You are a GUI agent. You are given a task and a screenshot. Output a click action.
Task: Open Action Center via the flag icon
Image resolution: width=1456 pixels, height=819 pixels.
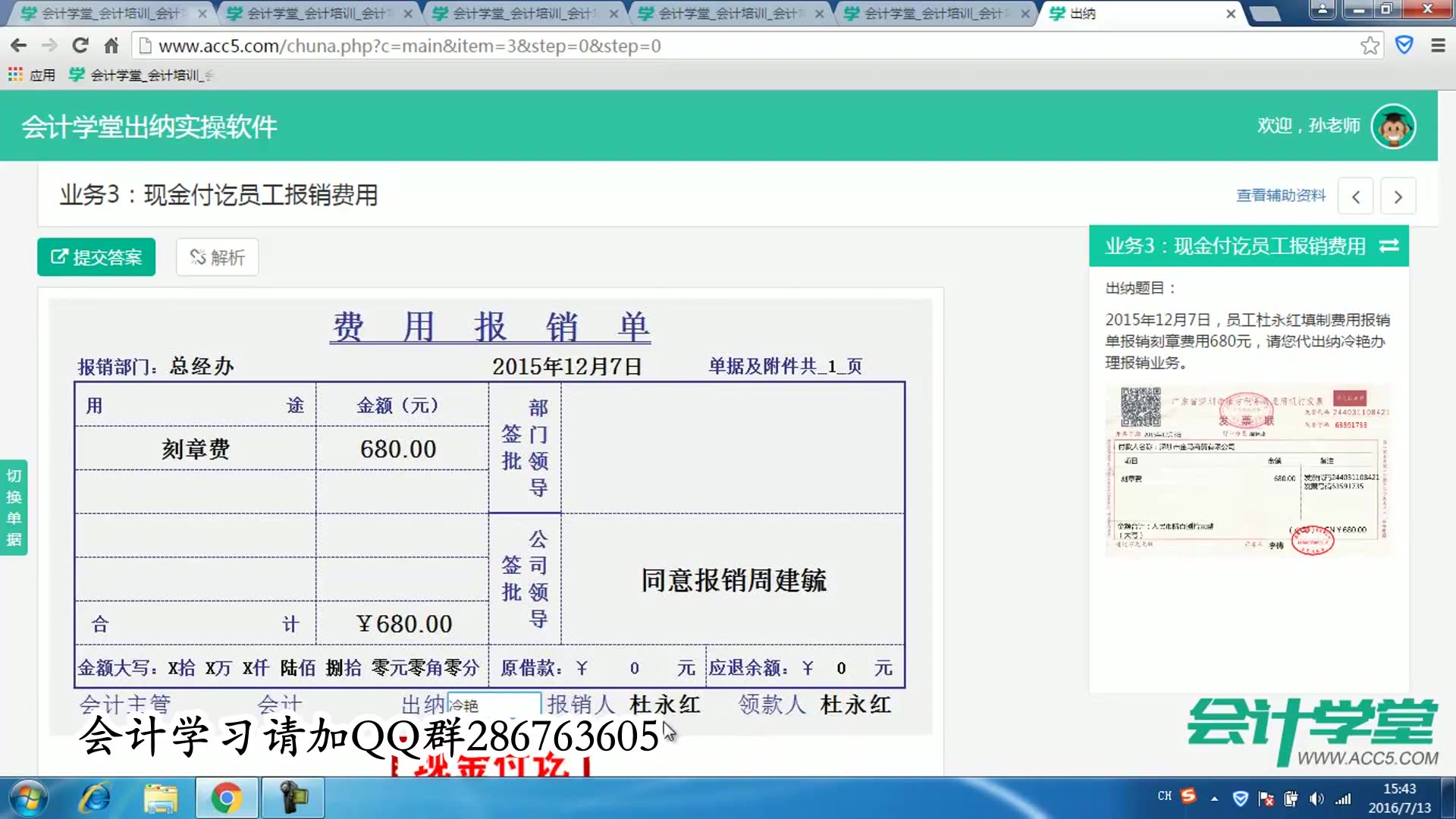coord(1267,798)
